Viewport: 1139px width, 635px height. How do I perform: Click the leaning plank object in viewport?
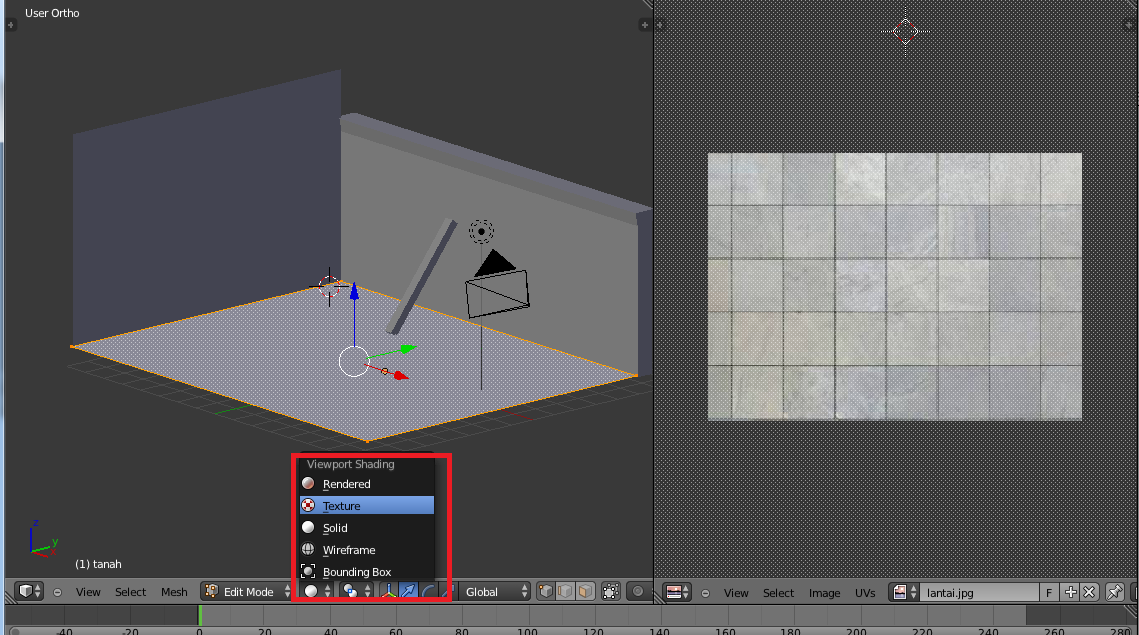pos(422,277)
